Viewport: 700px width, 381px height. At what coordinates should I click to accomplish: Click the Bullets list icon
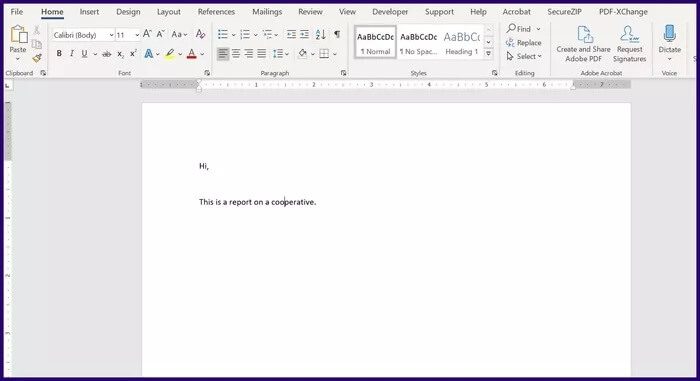pyautogui.click(x=223, y=34)
